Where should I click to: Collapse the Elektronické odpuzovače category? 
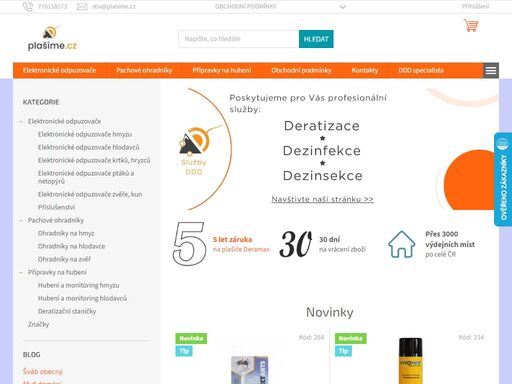point(21,121)
